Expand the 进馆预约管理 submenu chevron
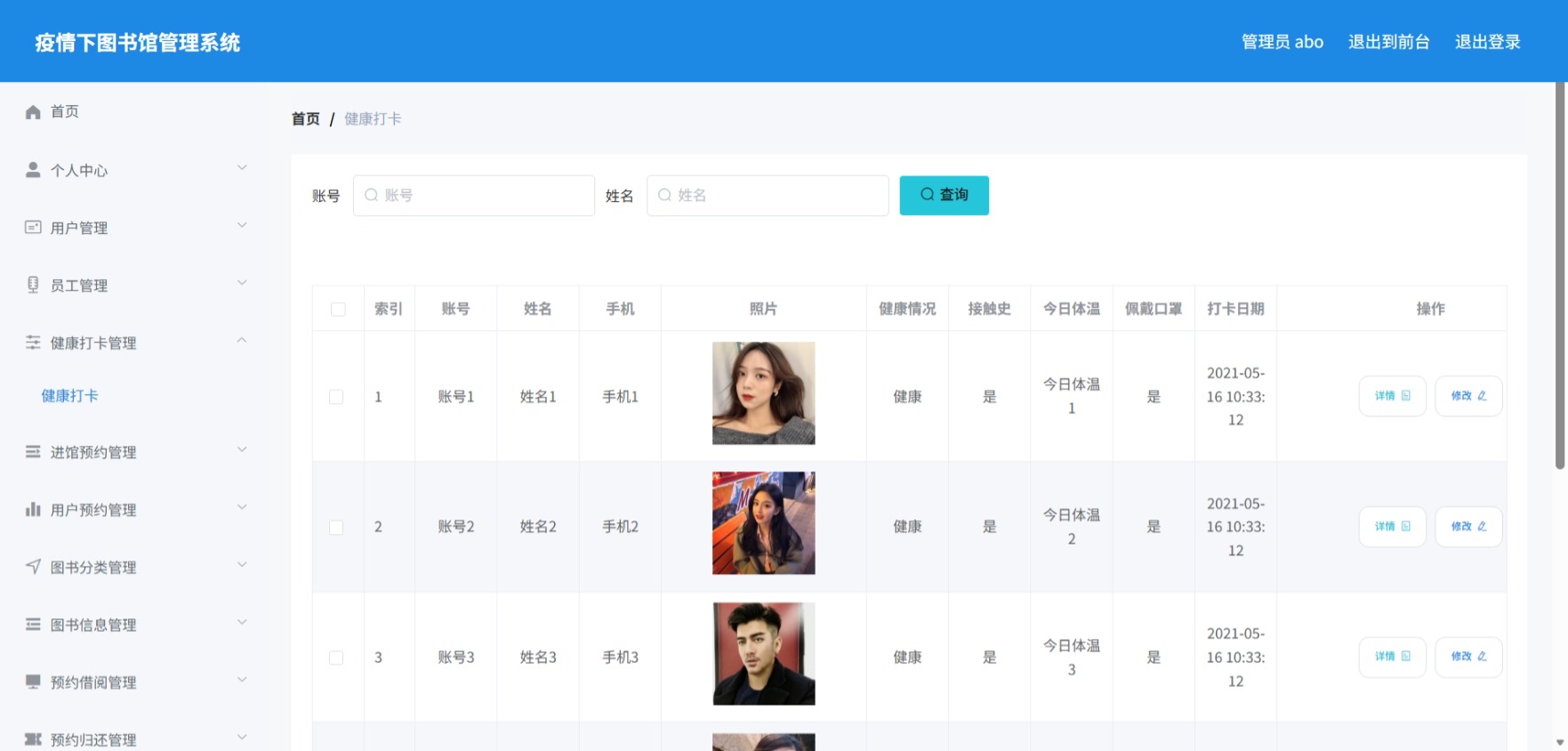1568x751 pixels. click(x=242, y=450)
